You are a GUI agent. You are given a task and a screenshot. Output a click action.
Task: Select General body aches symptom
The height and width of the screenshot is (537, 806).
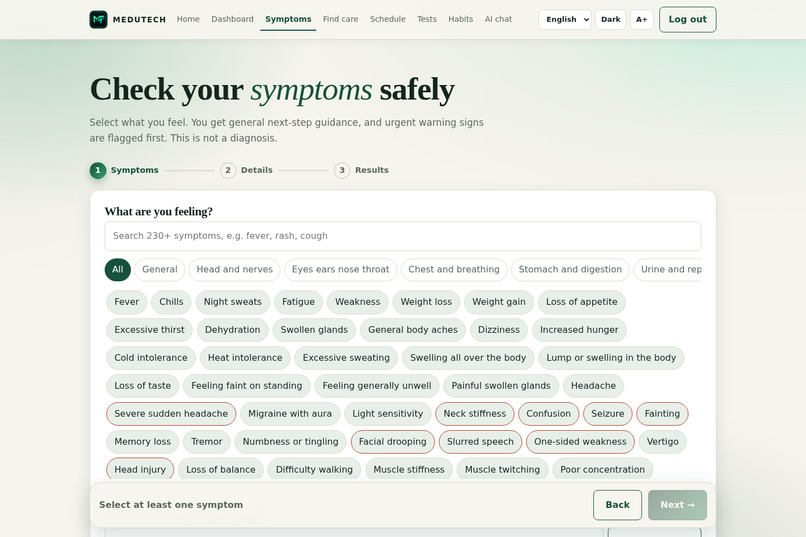pos(413,330)
